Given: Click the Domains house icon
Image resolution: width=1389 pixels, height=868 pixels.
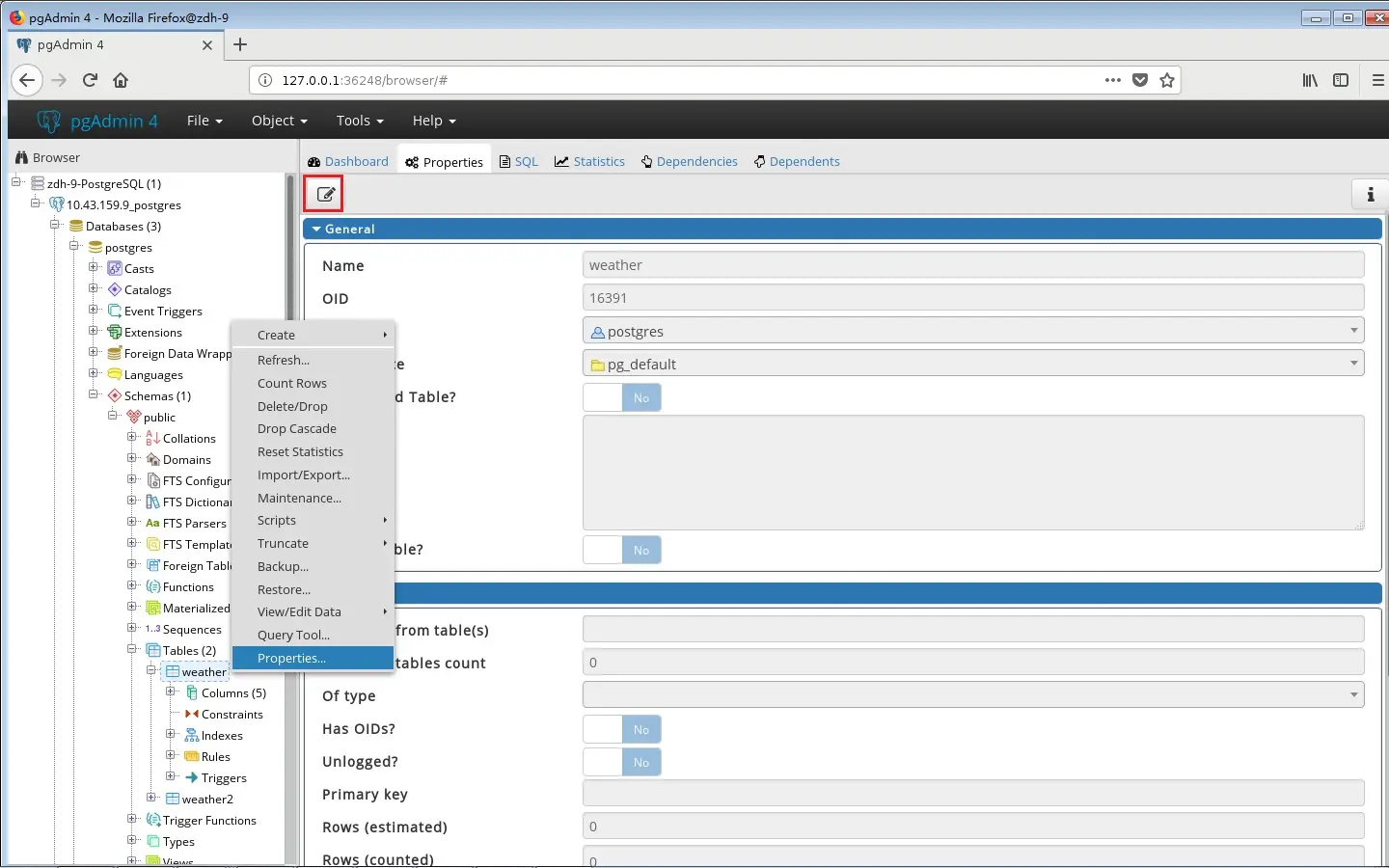Looking at the screenshot, I should pyautogui.click(x=153, y=459).
